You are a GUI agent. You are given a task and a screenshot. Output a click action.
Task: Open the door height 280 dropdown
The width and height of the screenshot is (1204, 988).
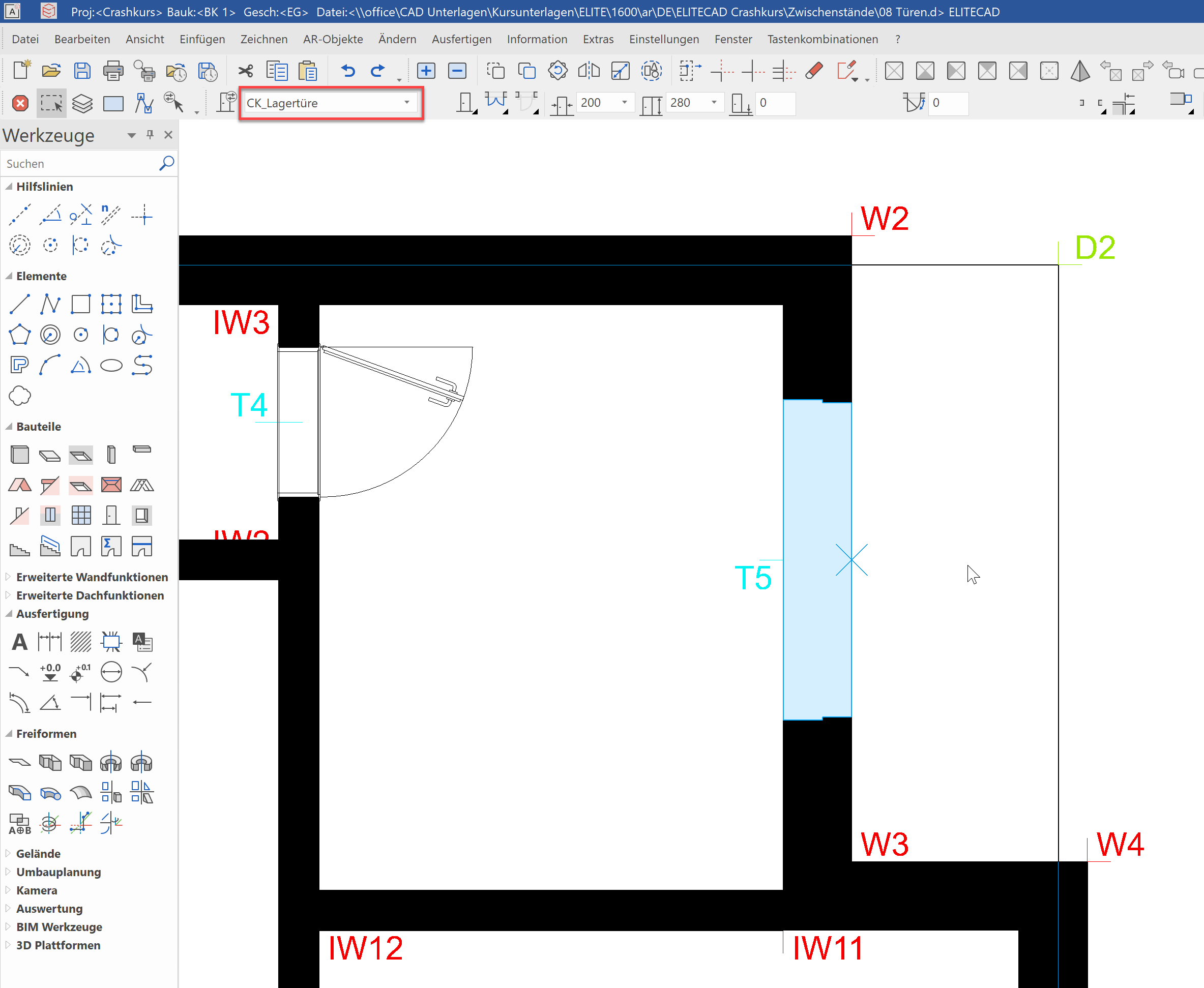pyautogui.click(x=714, y=102)
